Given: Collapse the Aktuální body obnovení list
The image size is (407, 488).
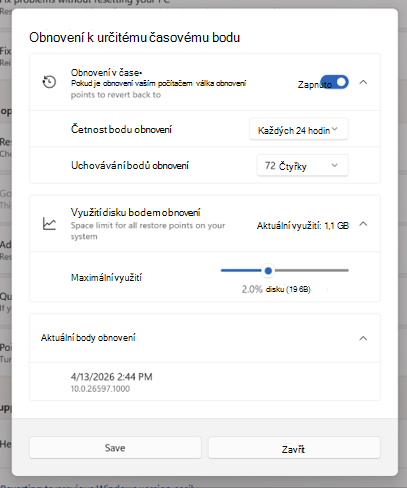Looking at the screenshot, I should coord(363,338).
